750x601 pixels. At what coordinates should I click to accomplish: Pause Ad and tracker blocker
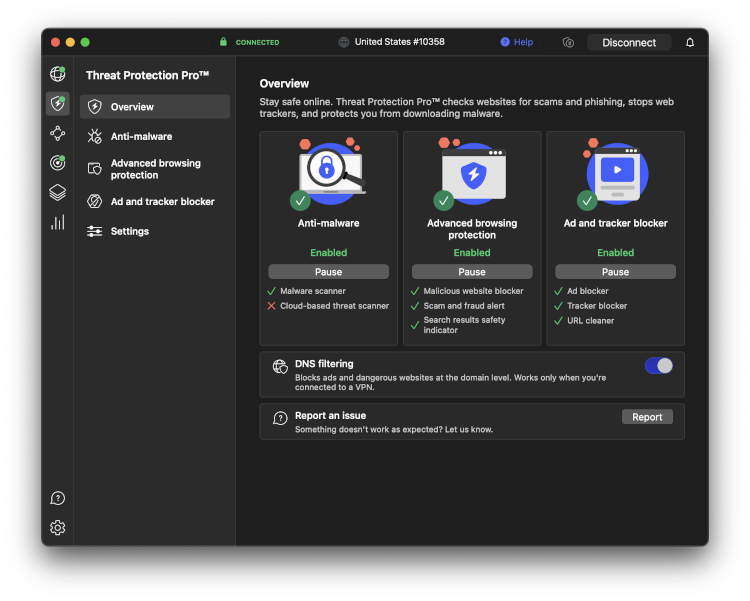(616, 272)
